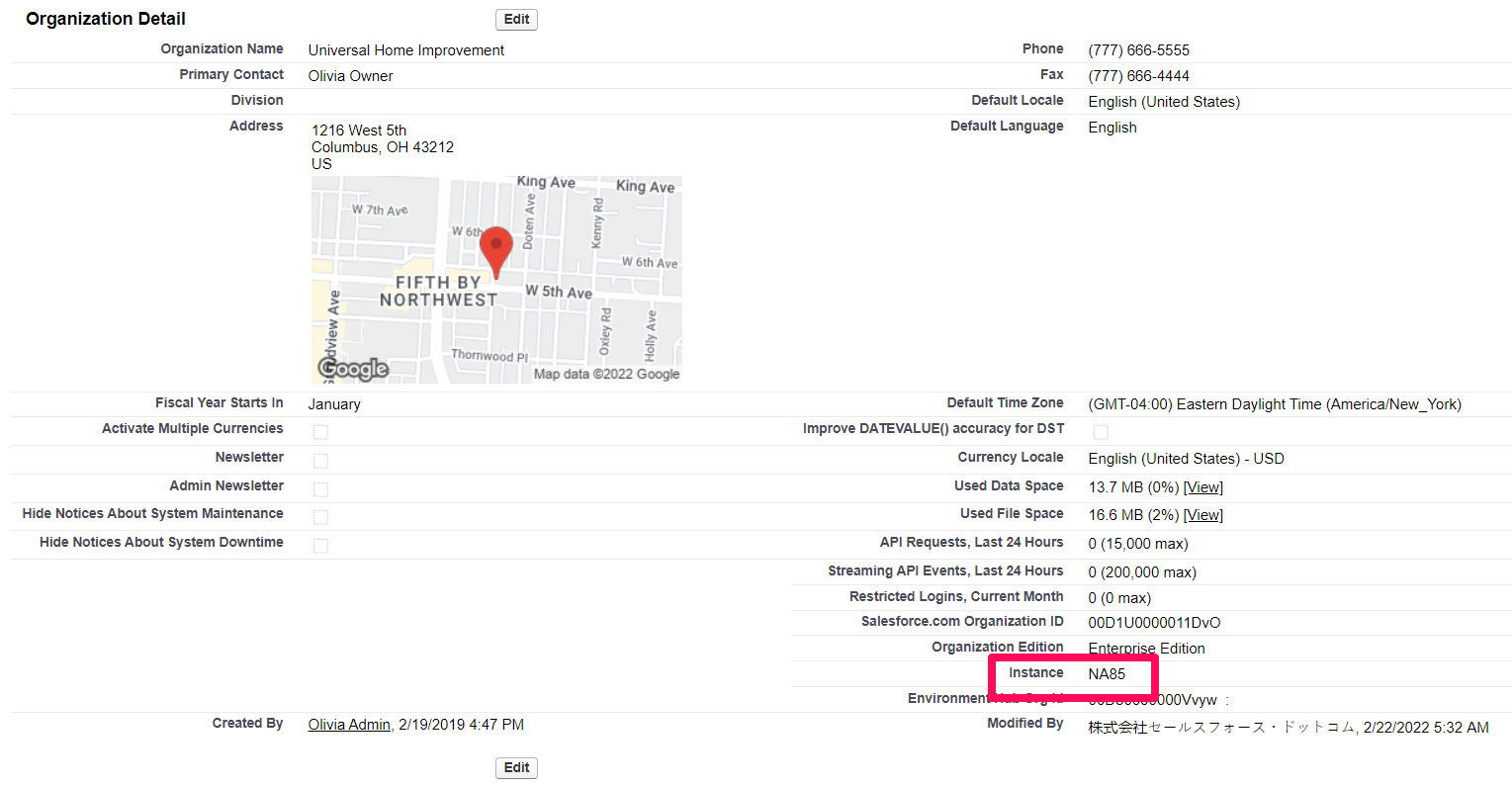Open the Olivia Admin link
Image resolution: width=1512 pixels, height=786 pixels.
coord(349,725)
